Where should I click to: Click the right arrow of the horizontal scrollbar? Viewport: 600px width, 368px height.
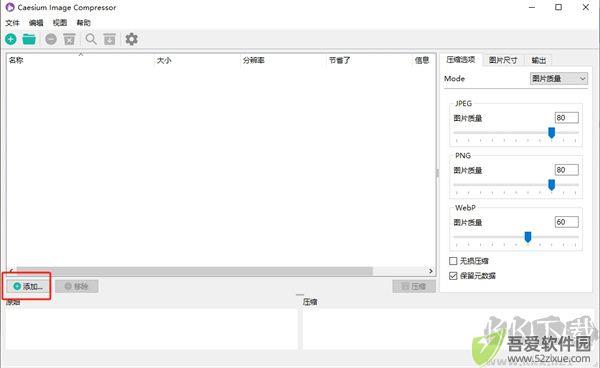pos(430,271)
